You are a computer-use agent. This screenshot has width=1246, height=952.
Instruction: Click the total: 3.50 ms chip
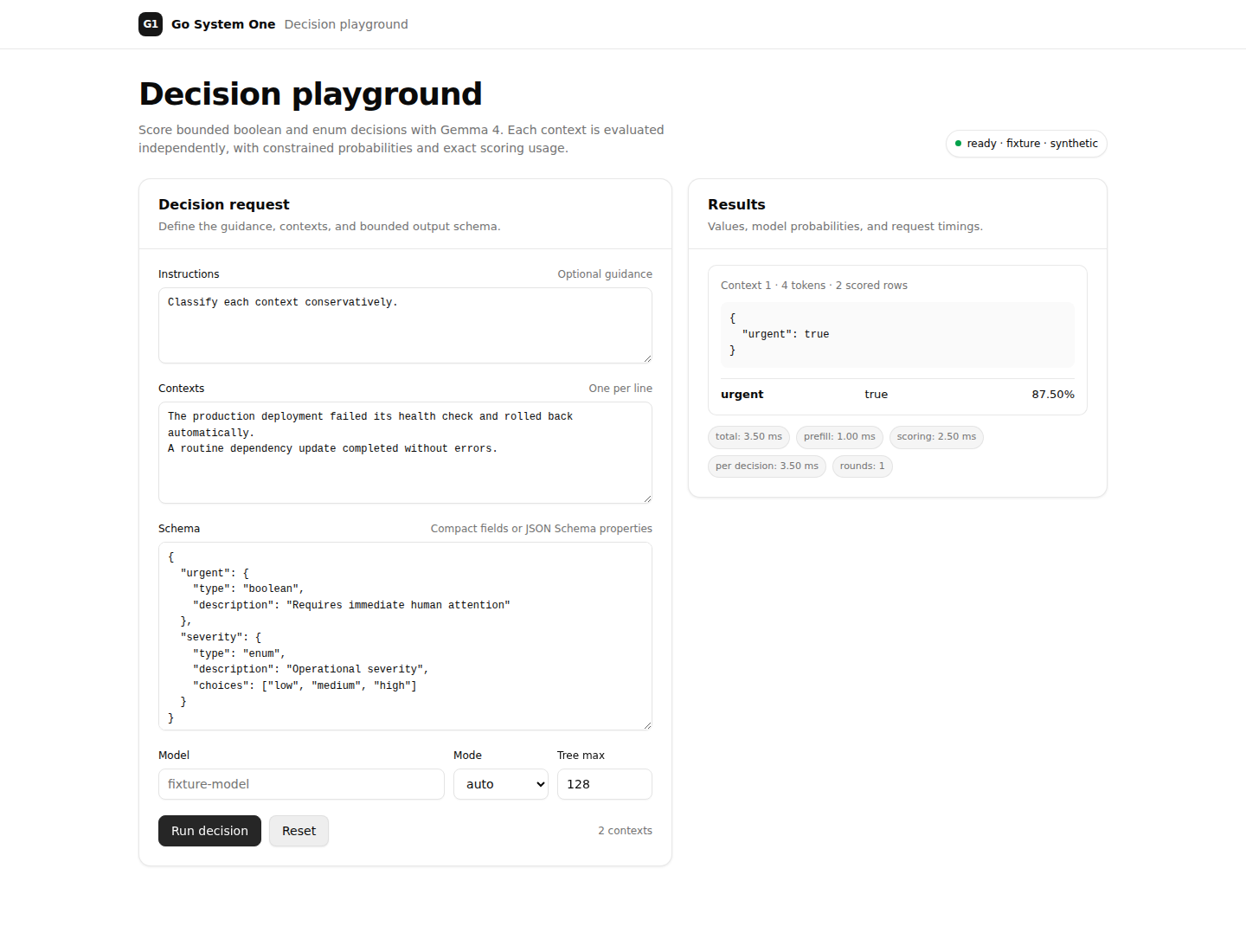coord(748,437)
